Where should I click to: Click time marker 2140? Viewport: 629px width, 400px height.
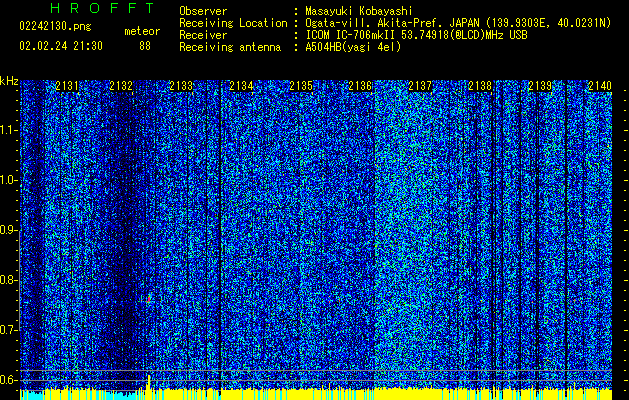[600, 86]
